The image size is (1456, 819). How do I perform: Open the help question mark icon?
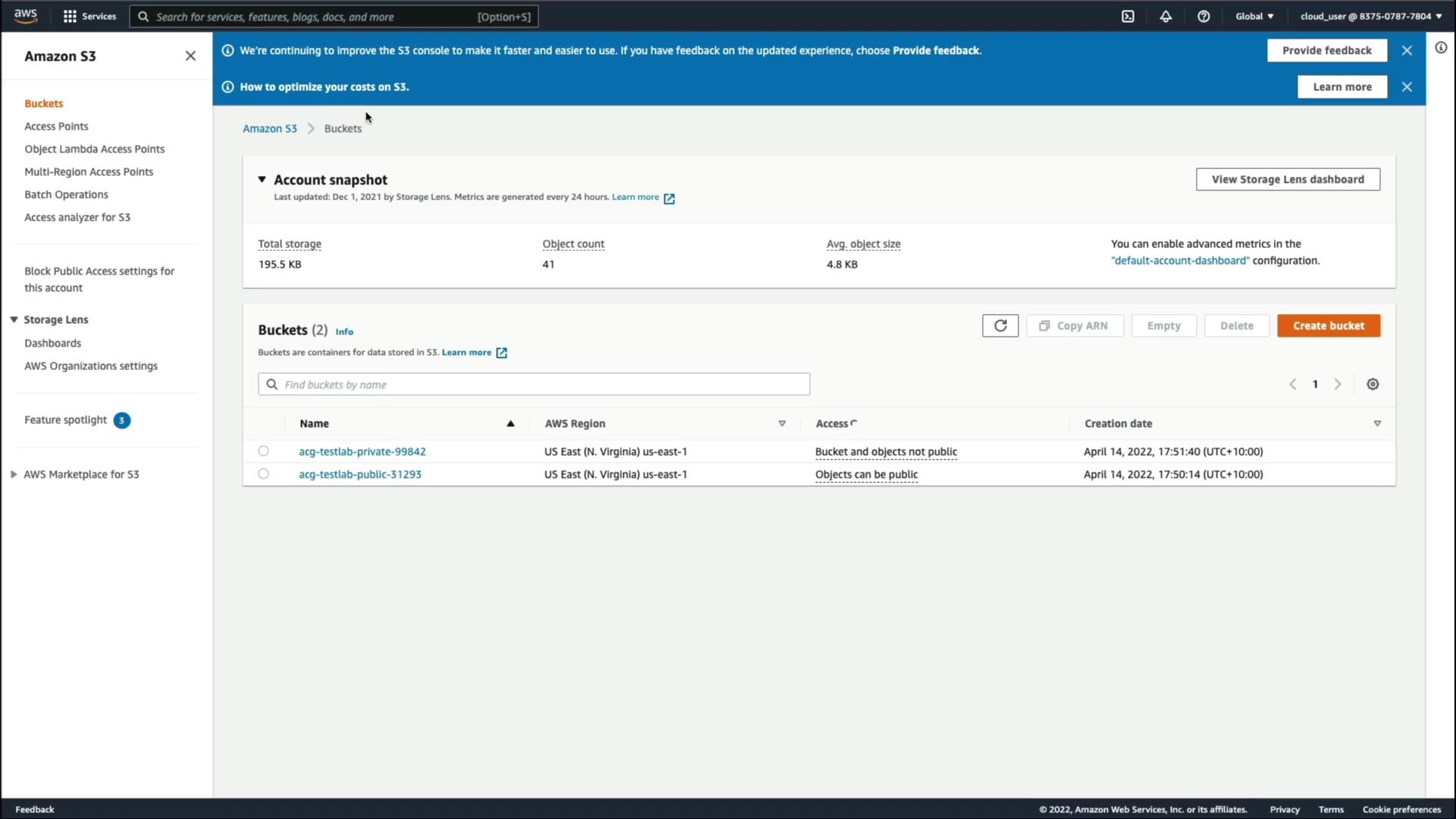1203,16
